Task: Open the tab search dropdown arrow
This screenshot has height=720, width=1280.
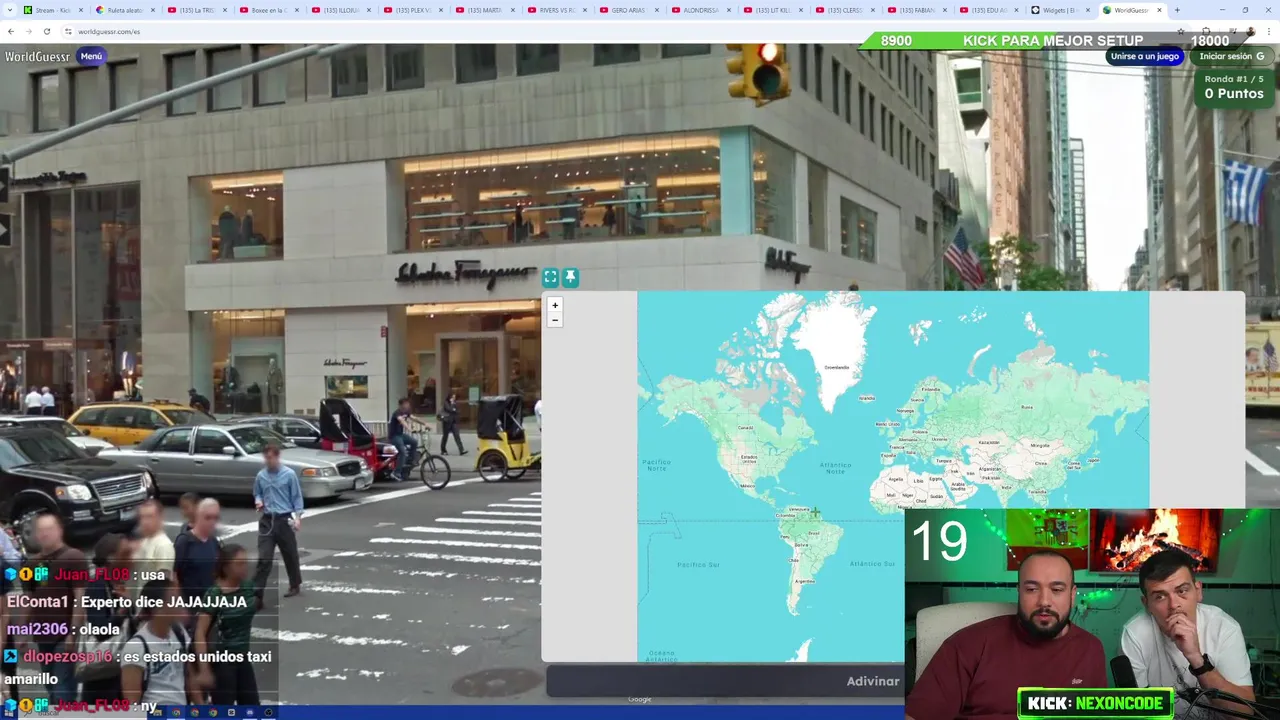Action: point(8,10)
